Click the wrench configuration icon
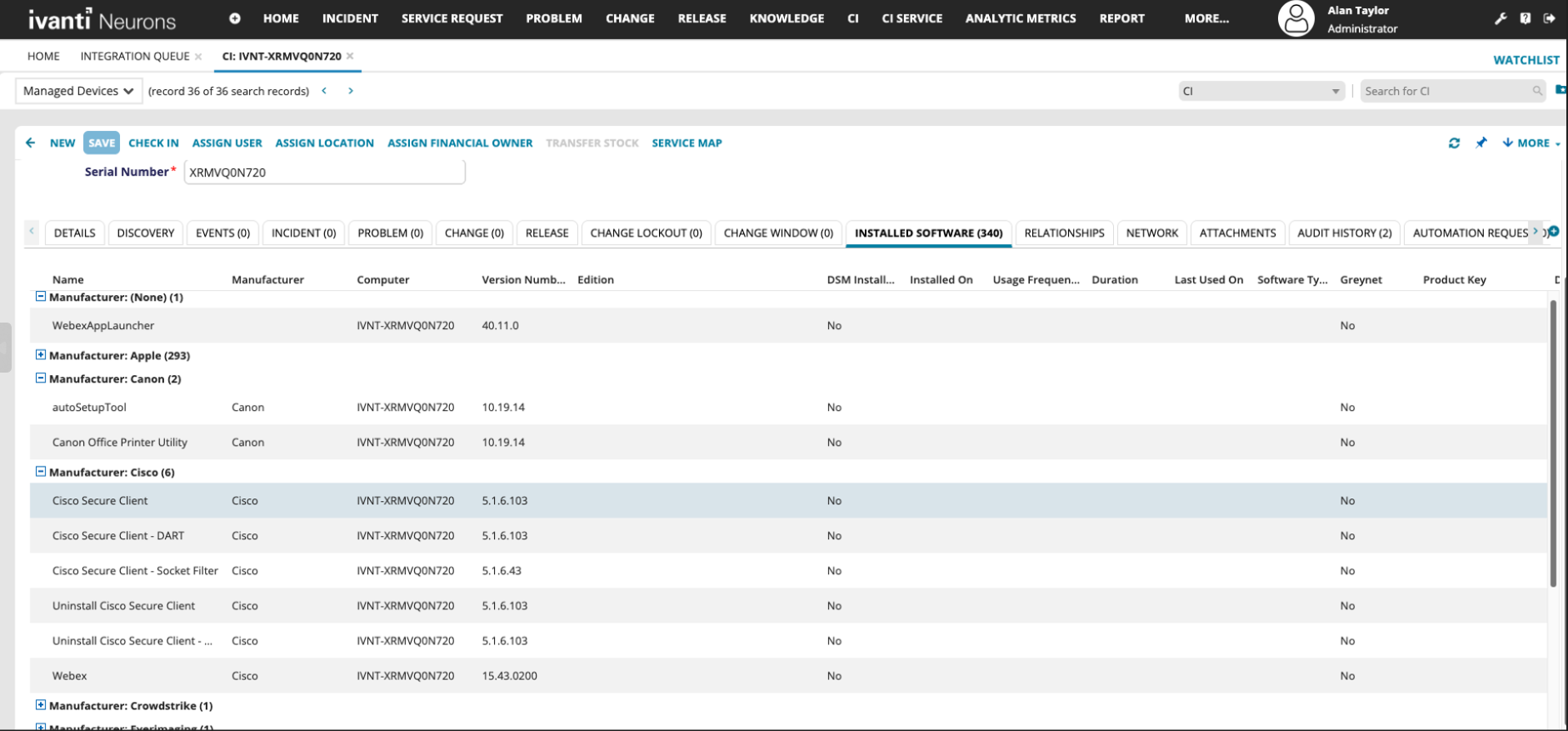 click(1501, 18)
